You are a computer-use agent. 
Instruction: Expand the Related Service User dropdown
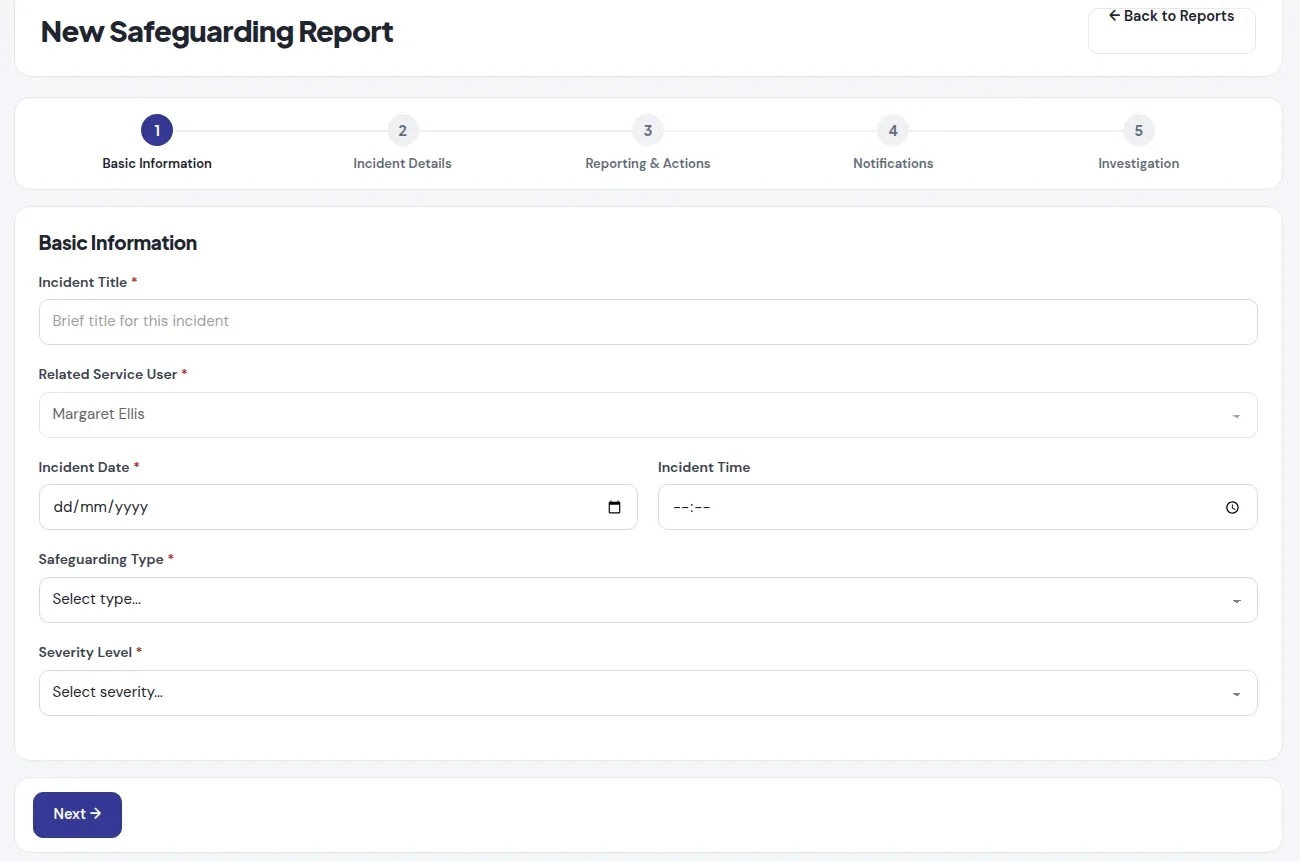coord(648,414)
